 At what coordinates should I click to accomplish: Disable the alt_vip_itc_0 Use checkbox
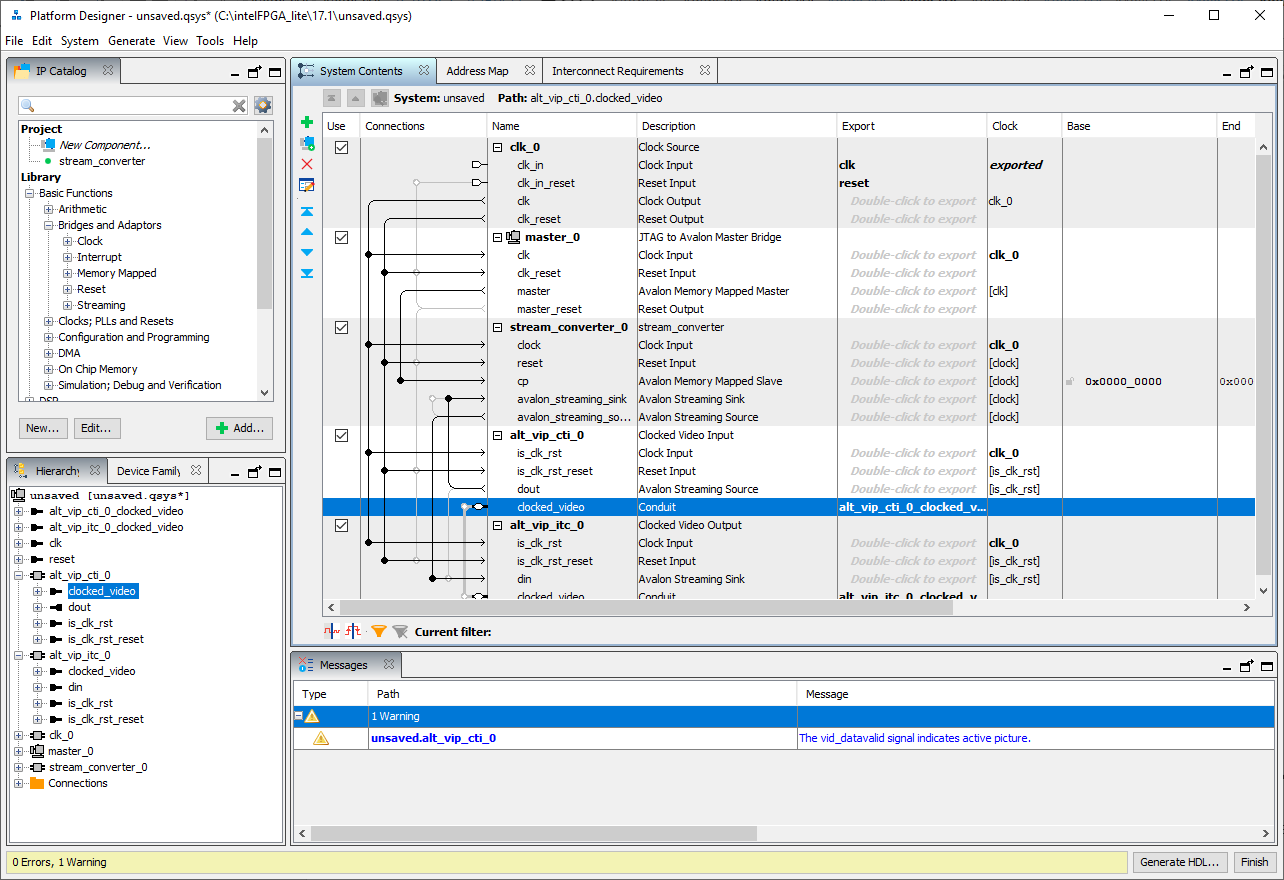[341, 525]
